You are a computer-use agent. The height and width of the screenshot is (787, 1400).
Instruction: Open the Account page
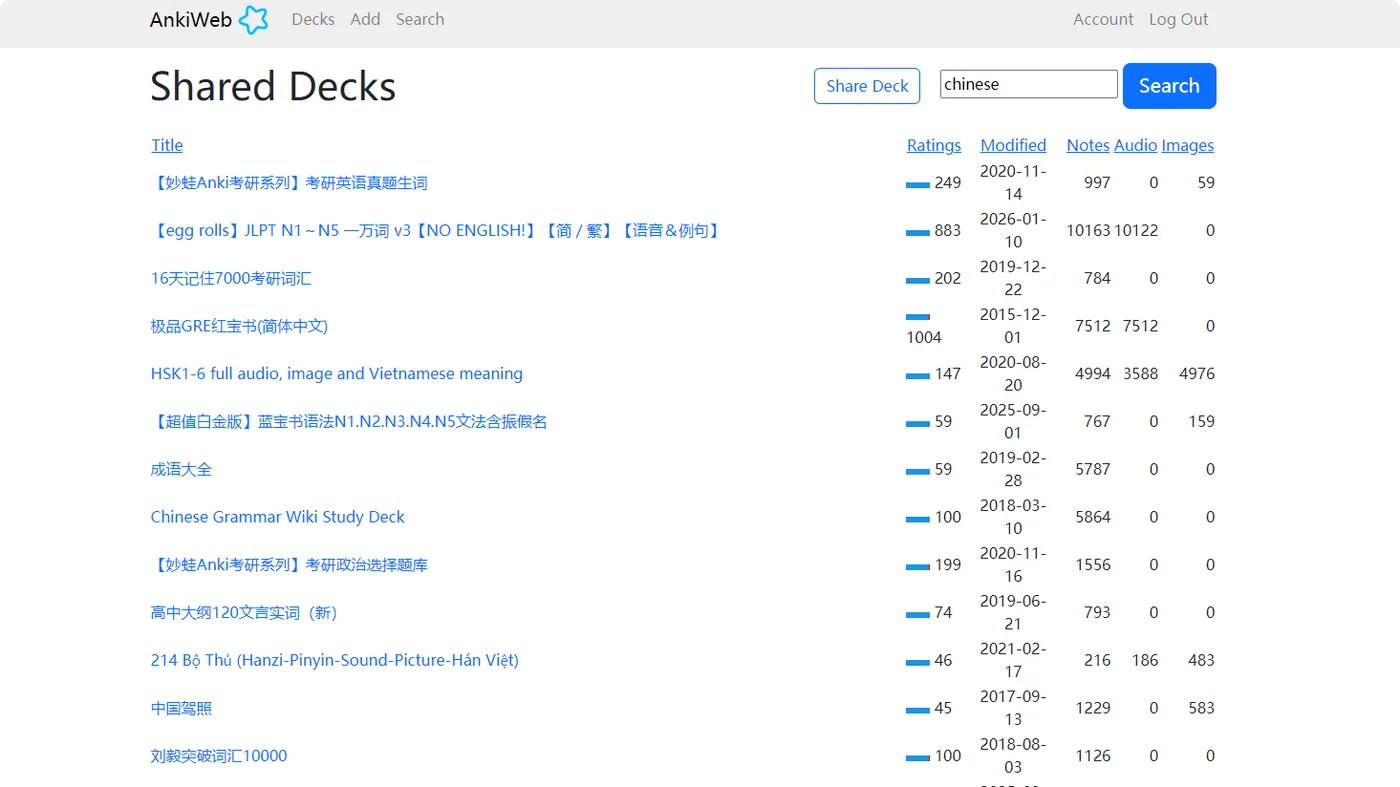(x=1103, y=19)
